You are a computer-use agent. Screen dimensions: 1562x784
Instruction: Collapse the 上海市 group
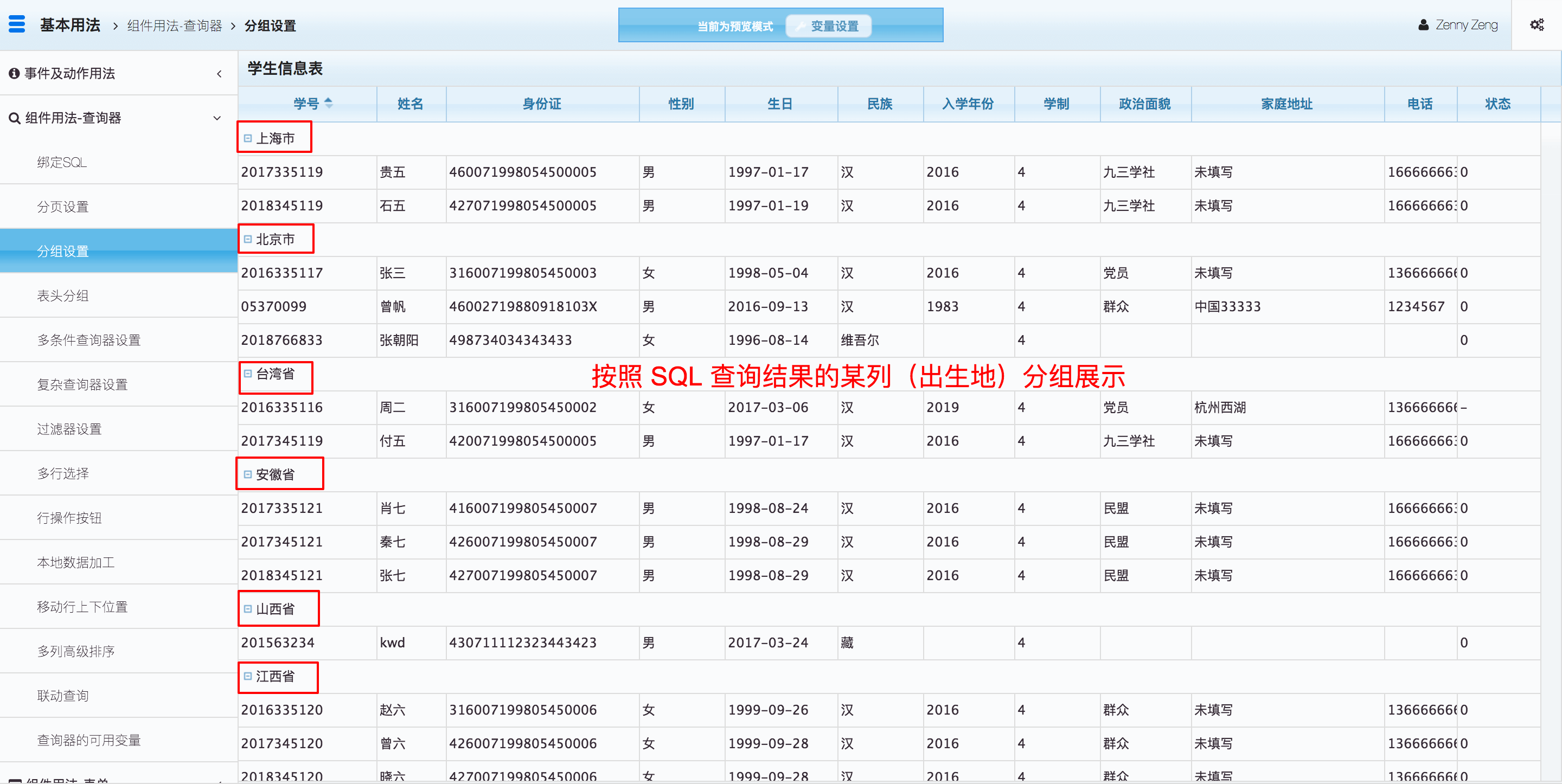point(247,138)
